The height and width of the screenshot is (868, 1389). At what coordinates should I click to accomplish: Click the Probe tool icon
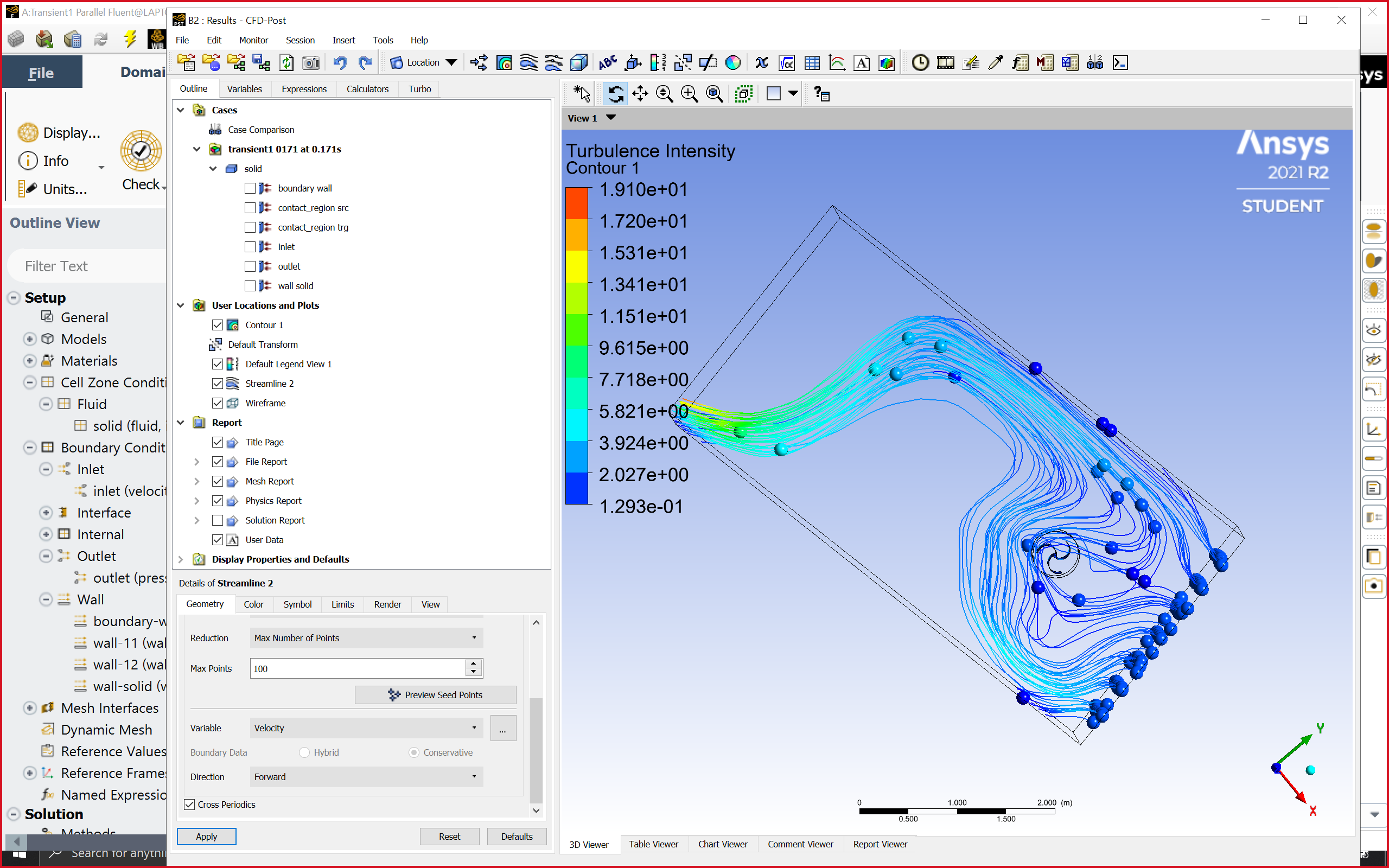pyautogui.click(x=995, y=62)
